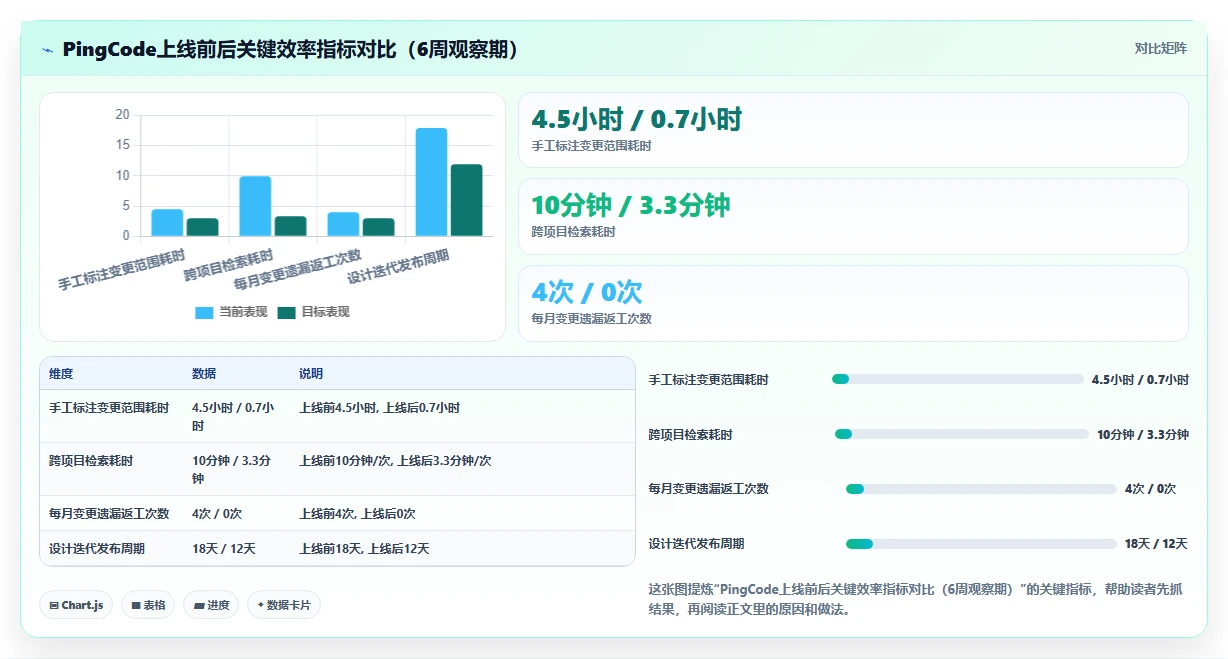The image size is (1228, 659).
Task: Click the 表格 chip
Action: pyautogui.click(x=148, y=605)
